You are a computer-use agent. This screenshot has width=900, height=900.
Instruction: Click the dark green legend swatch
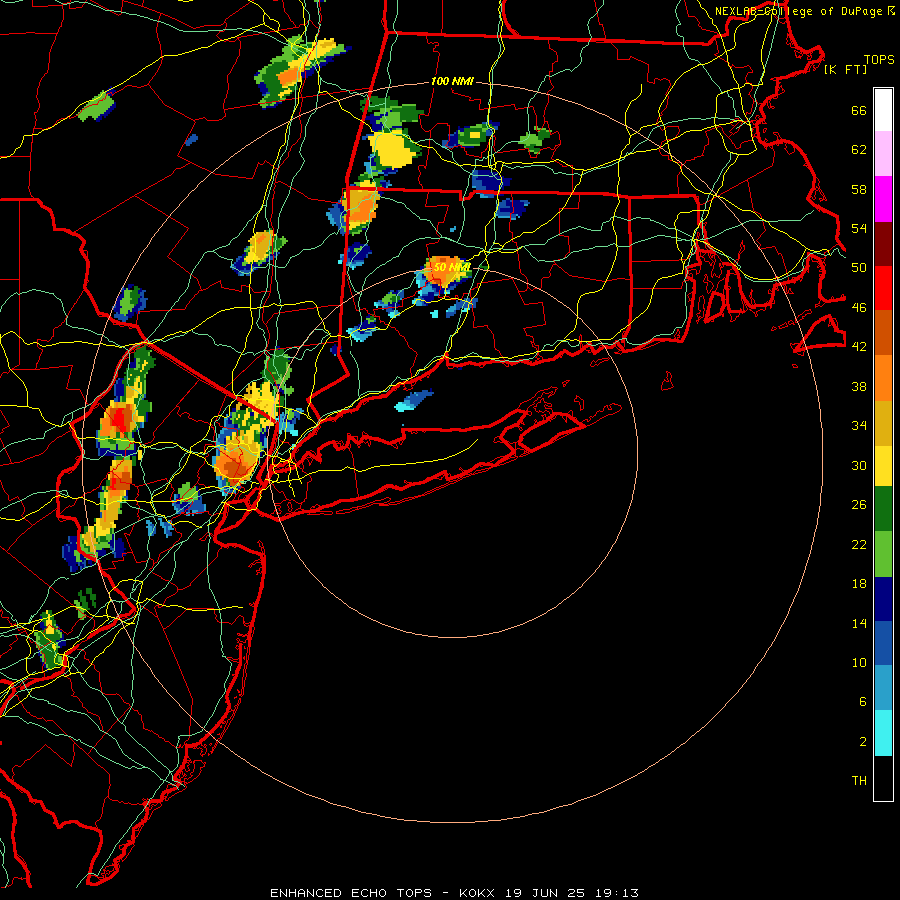pyautogui.click(x=883, y=509)
